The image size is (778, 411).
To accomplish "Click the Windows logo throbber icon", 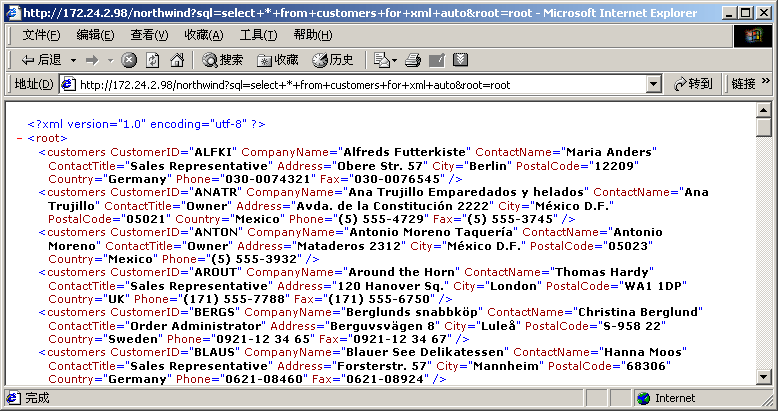I will (753, 36).
